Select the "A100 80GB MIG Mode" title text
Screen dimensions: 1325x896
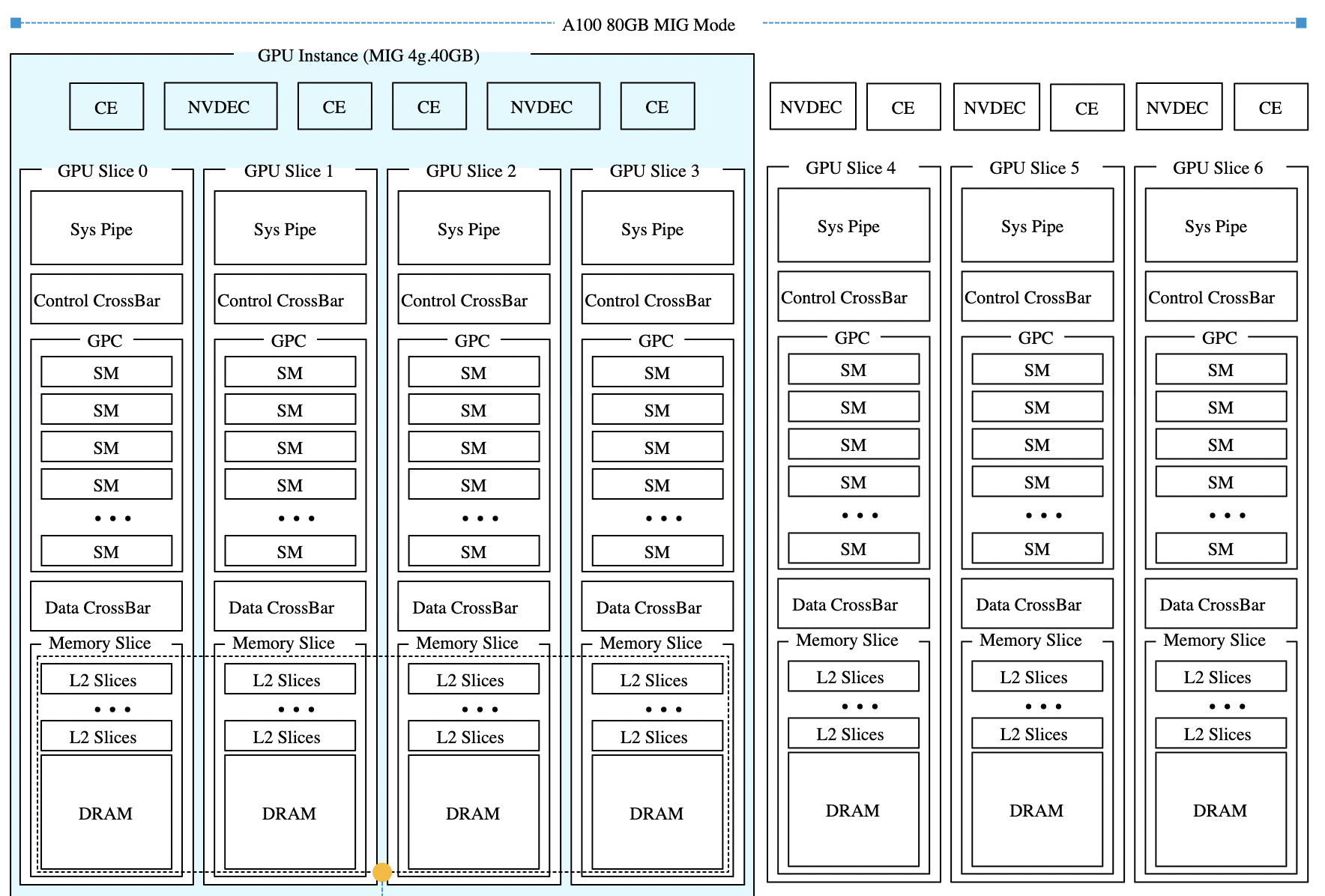pyautogui.click(x=648, y=25)
